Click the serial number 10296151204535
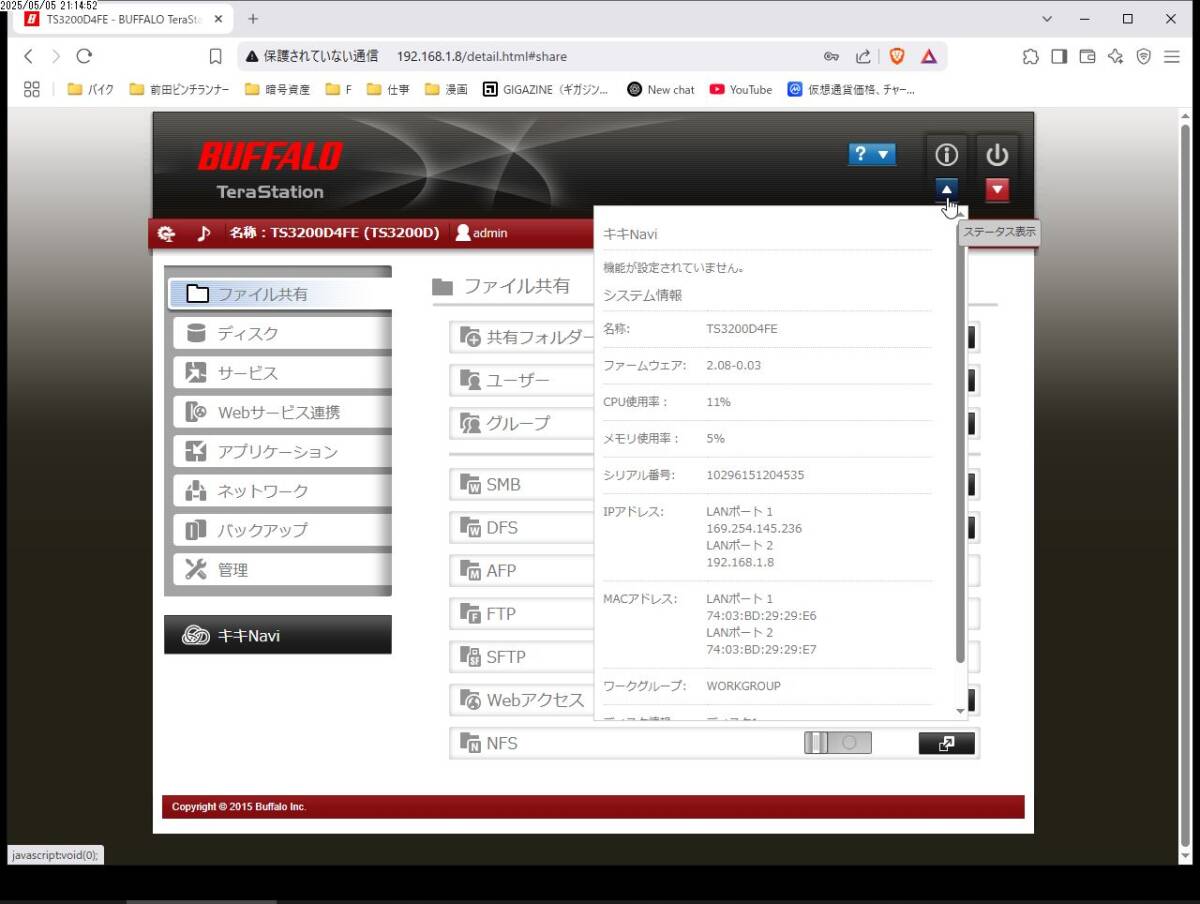 (755, 475)
